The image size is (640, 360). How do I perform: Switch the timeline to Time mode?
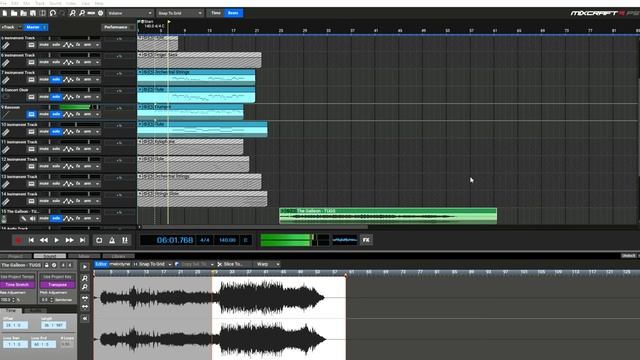point(216,13)
